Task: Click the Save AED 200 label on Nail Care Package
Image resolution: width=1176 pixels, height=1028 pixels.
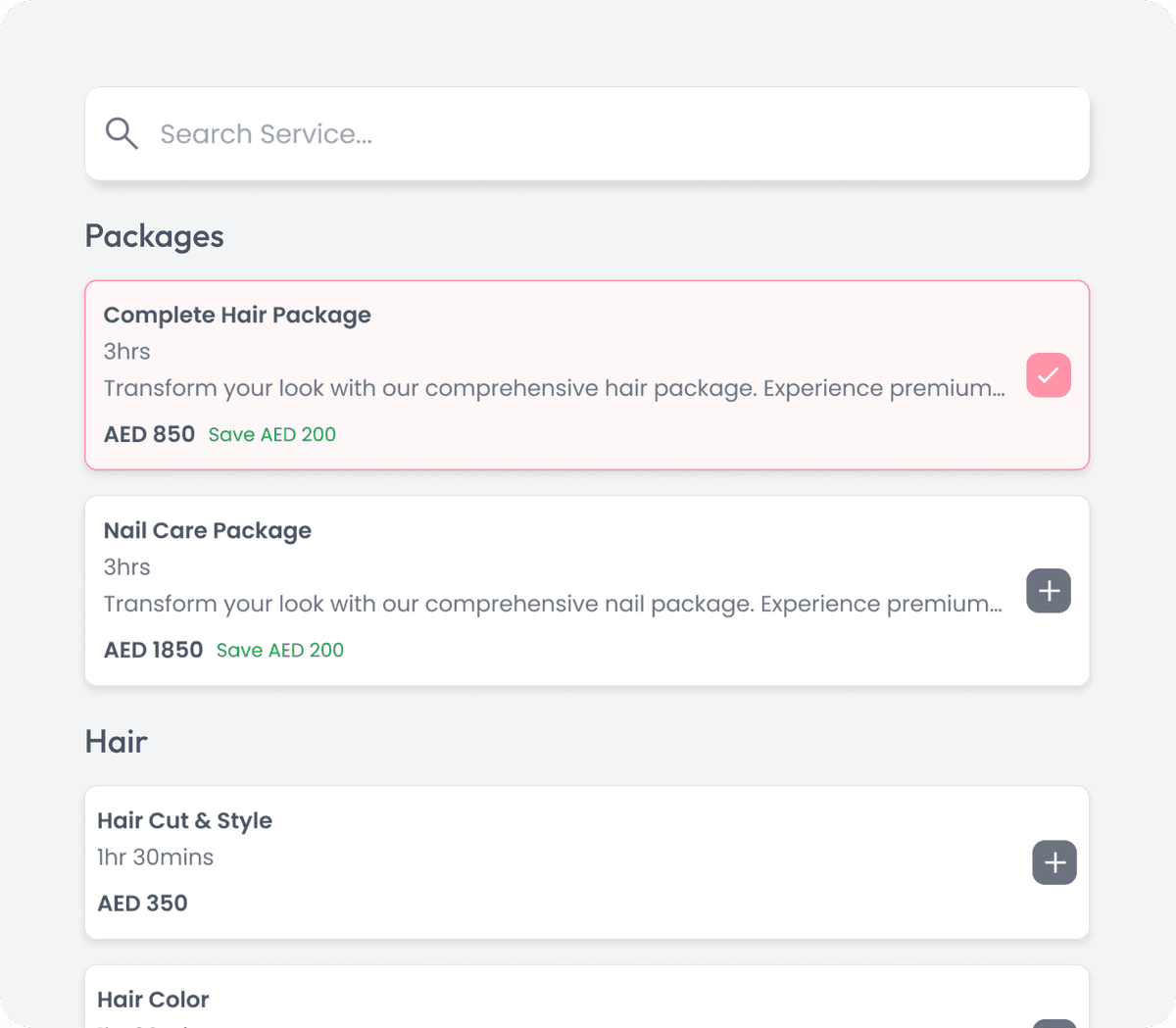Action: [279, 650]
